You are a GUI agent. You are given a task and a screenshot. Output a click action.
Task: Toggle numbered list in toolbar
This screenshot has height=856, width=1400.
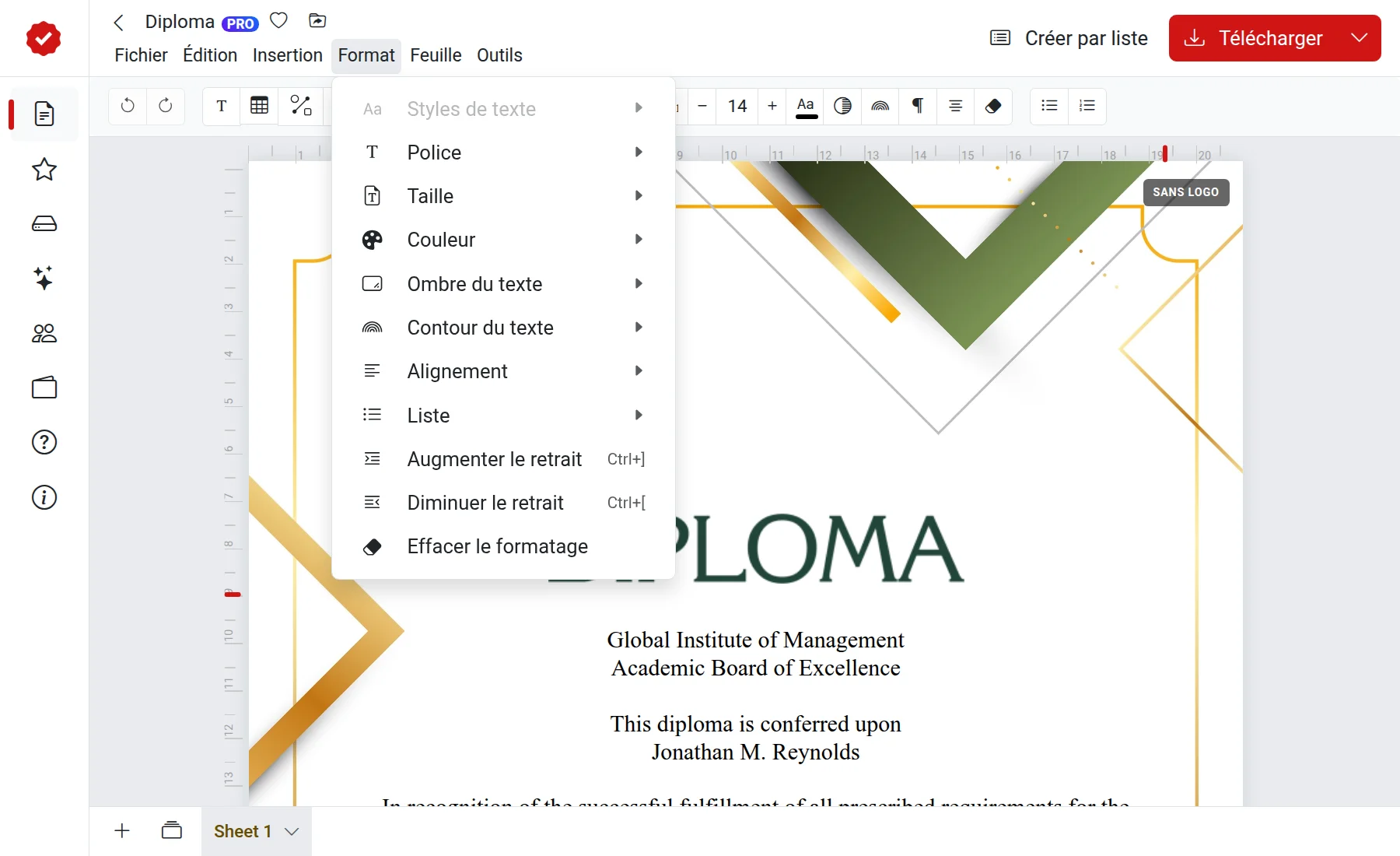tap(1087, 106)
